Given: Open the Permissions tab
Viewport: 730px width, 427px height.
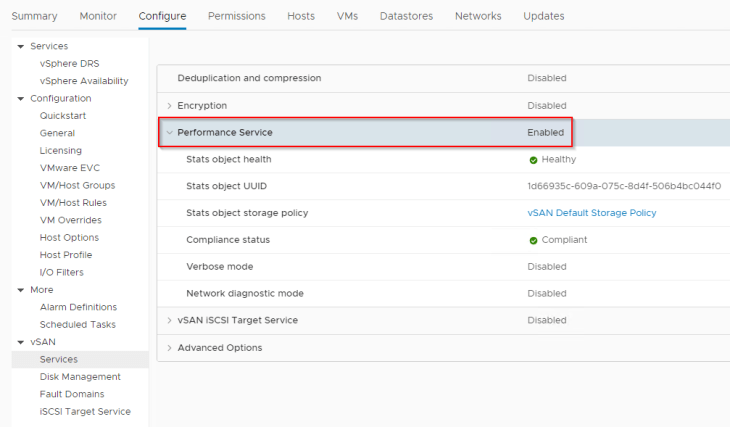Looking at the screenshot, I should click(236, 16).
